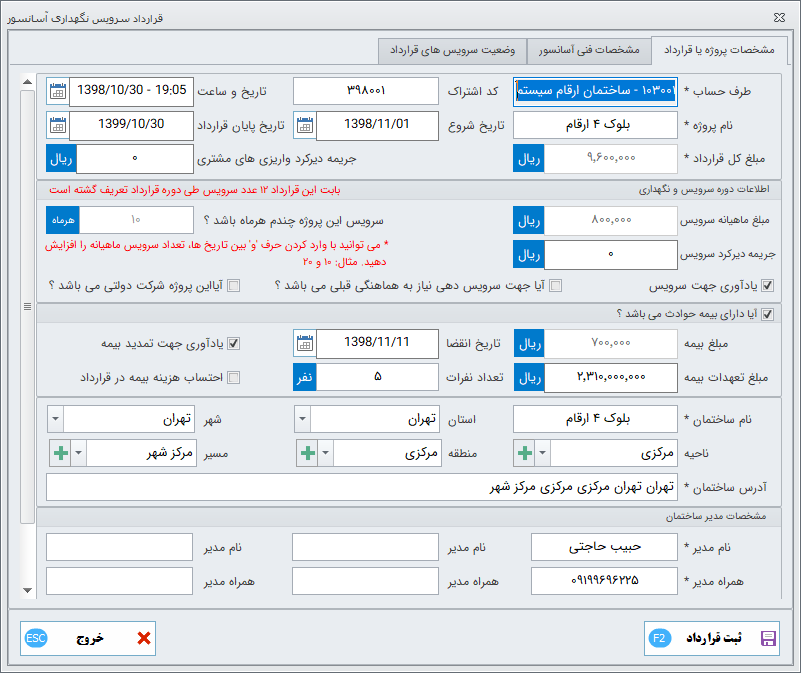This screenshot has width=801, height=673.
Task: Click scrollbar up arrow
Action: pyautogui.click(x=28, y=82)
